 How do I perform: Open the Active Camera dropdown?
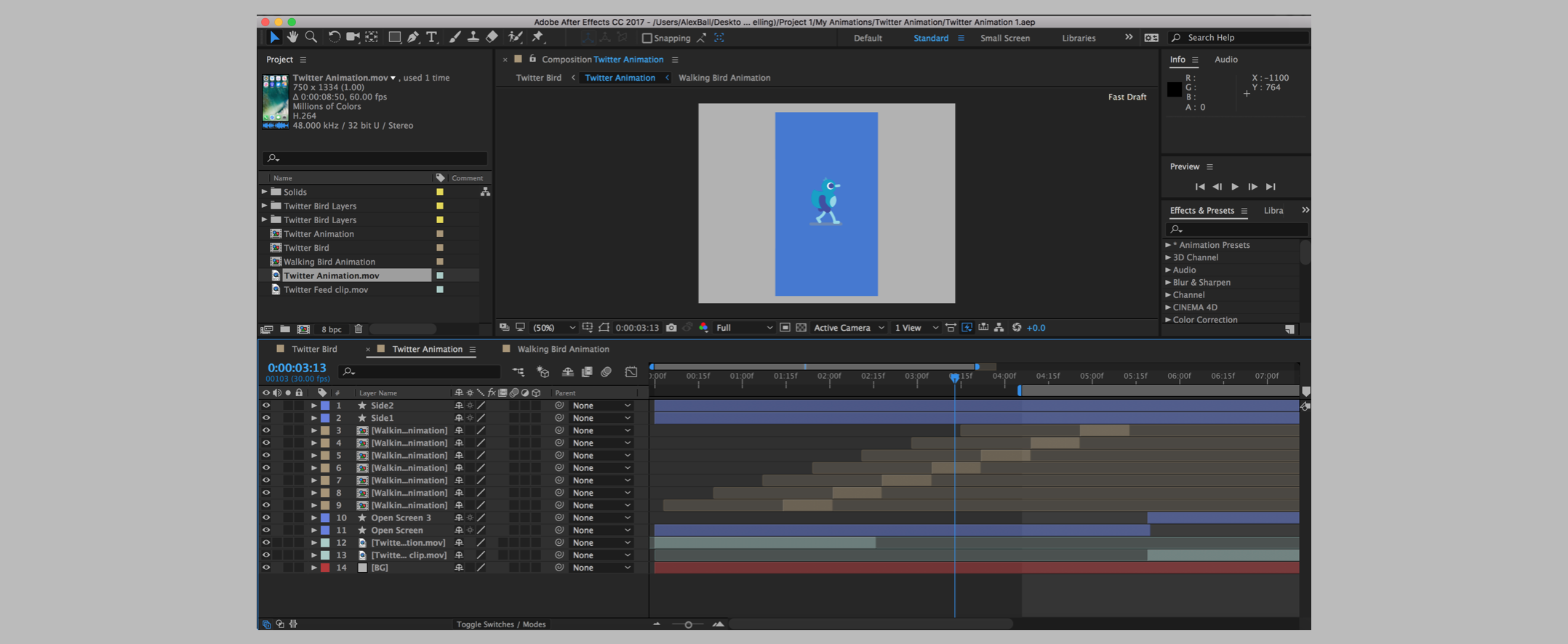pyautogui.click(x=849, y=328)
